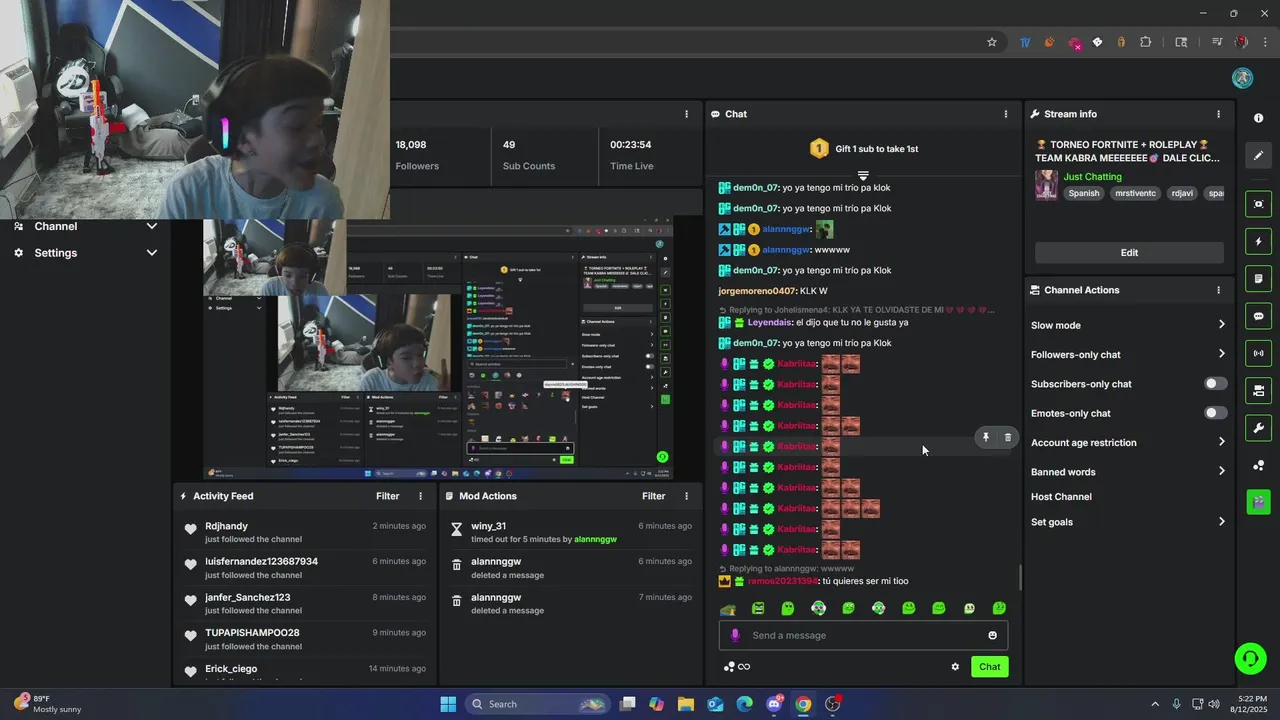The height and width of the screenshot is (720, 1280).
Task: Click the lightning bolt icon in right sidebar
Action: tap(1258, 242)
